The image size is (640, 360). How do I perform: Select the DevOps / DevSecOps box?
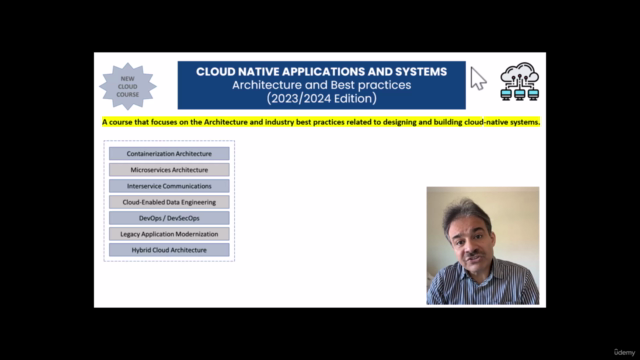pyautogui.click(x=169, y=218)
